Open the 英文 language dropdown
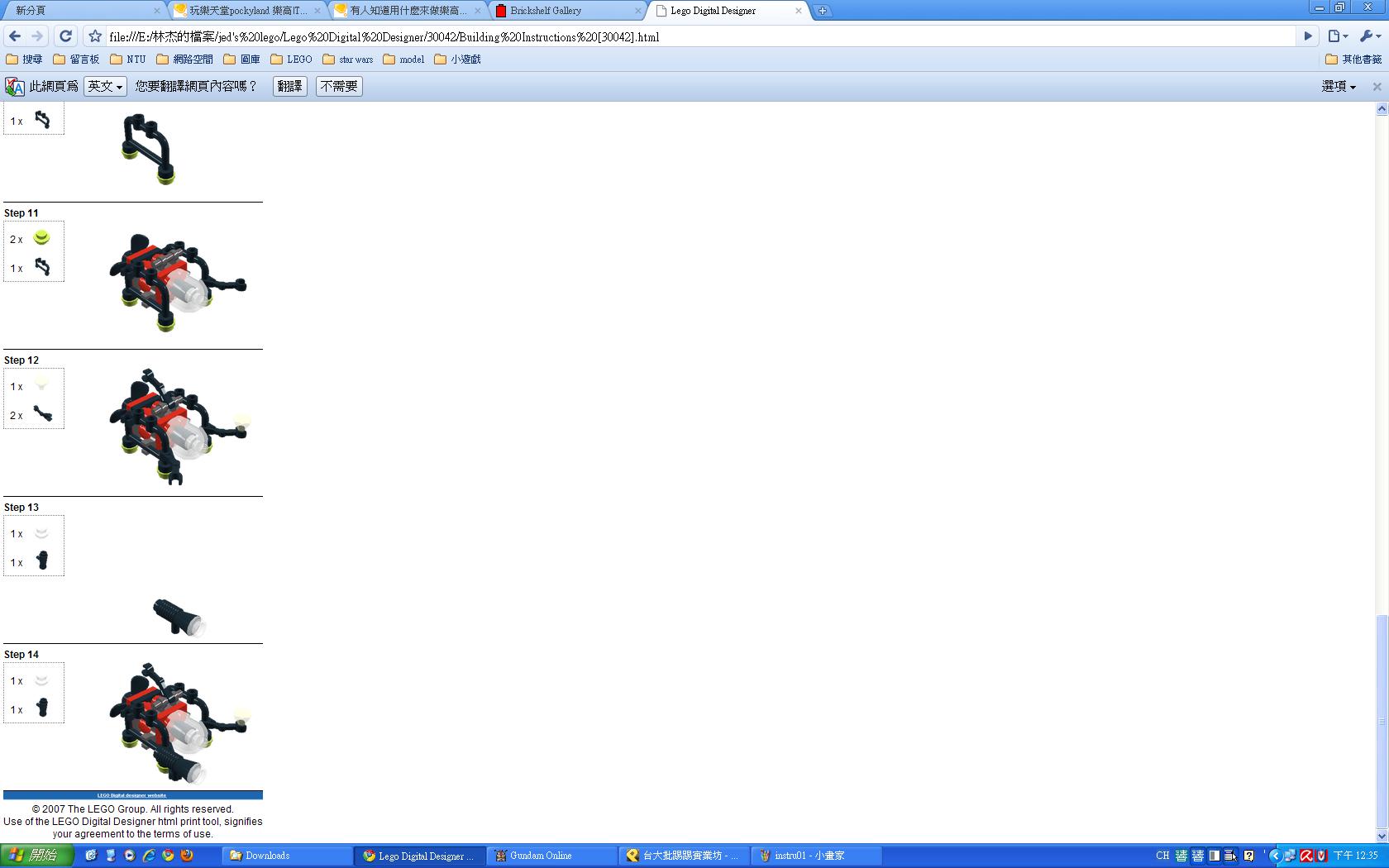Viewport: 1389px width, 868px height. pyautogui.click(x=105, y=86)
